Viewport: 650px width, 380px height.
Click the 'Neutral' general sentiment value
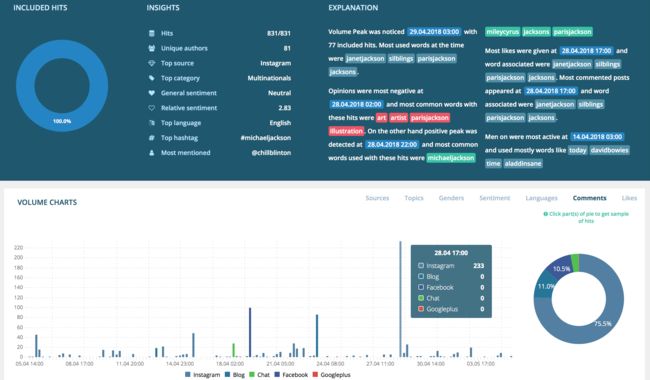point(279,93)
